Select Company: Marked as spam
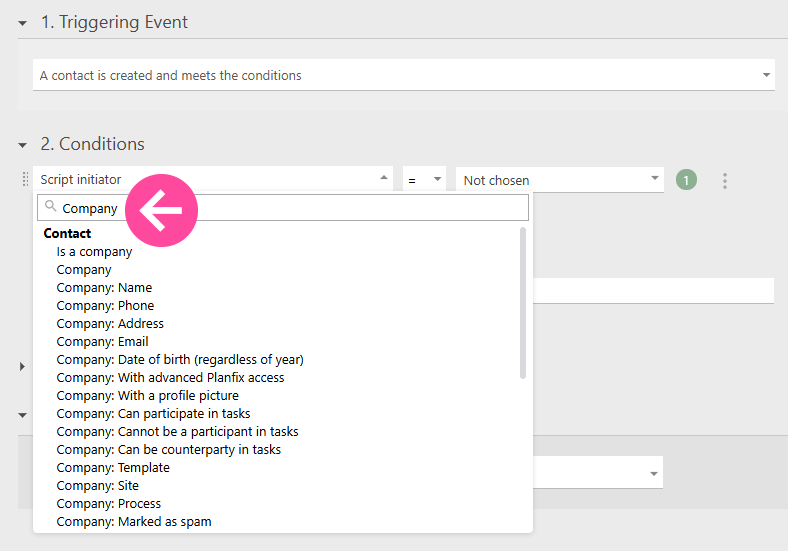Viewport: 788px width, 551px height. click(133, 522)
